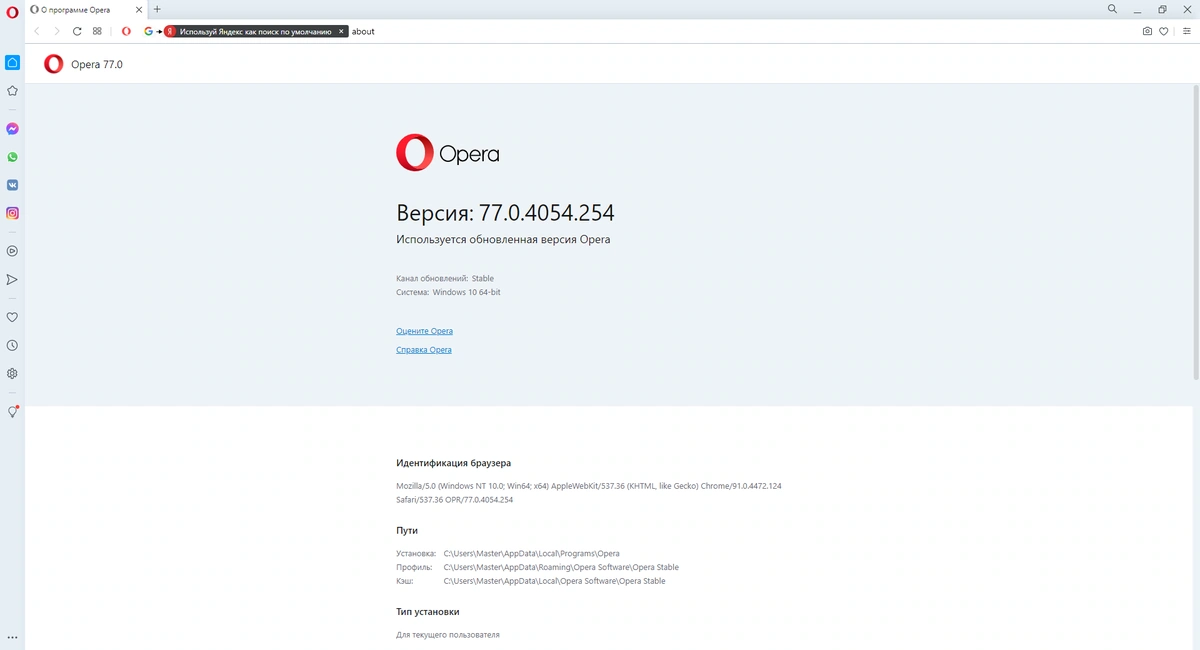Close the 'О программе Opera' tab
1200x650 pixels.
click(138, 9)
